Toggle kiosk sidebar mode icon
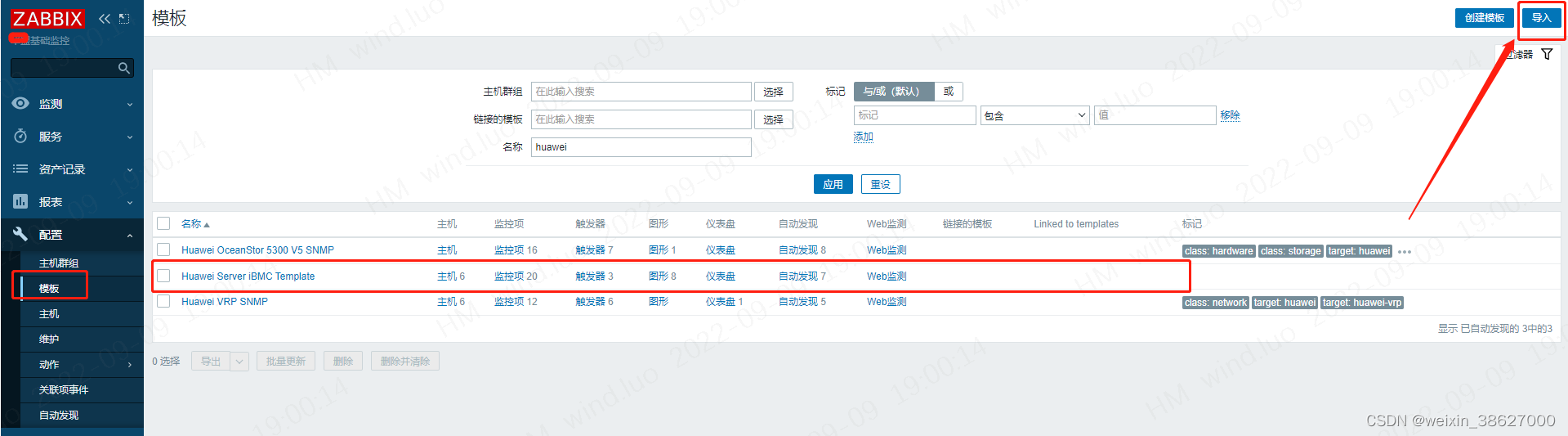Image resolution: width=1568 pixels, height=436 pixels. pyautogui.click(x=124, y=18)
